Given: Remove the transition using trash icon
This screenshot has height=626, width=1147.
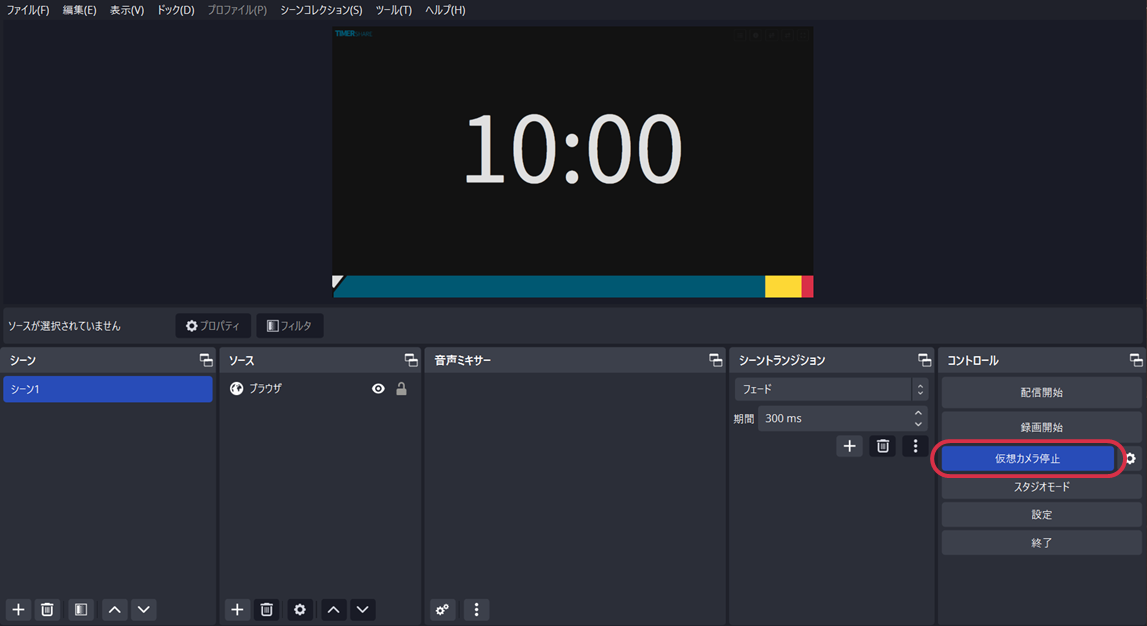Looking at the screenshot, I should (x=882, y=446).
